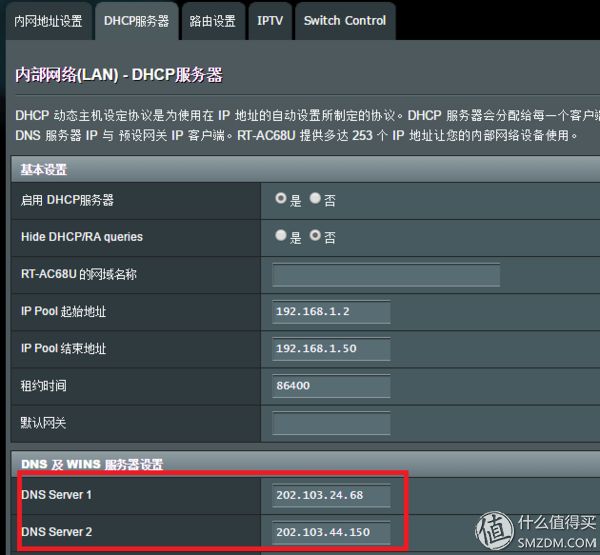Click the DNS Server 1 address field
Viewport: 600px width, 555px height.
331,495
